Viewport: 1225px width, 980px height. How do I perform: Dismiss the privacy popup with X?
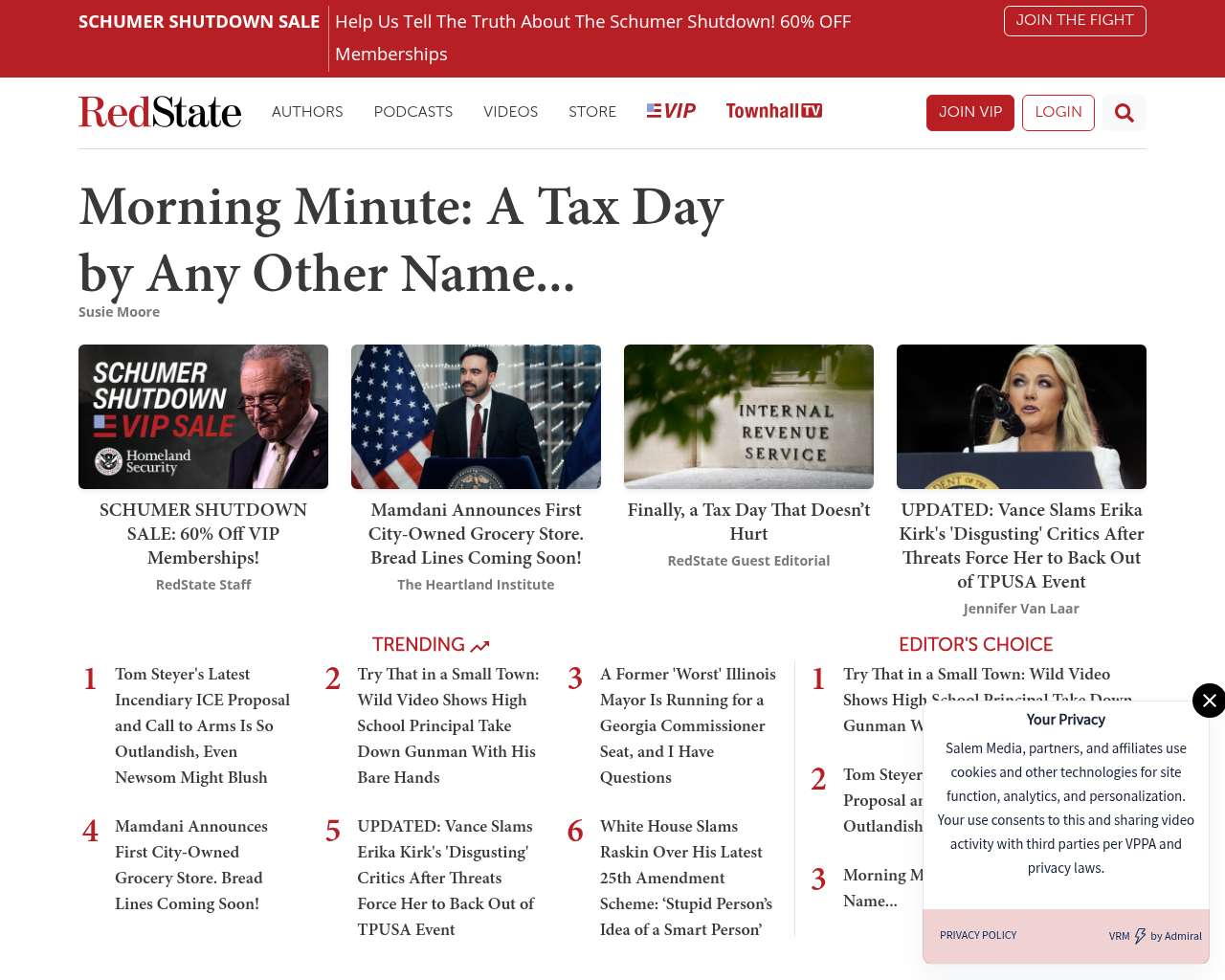coord(1209,701)
